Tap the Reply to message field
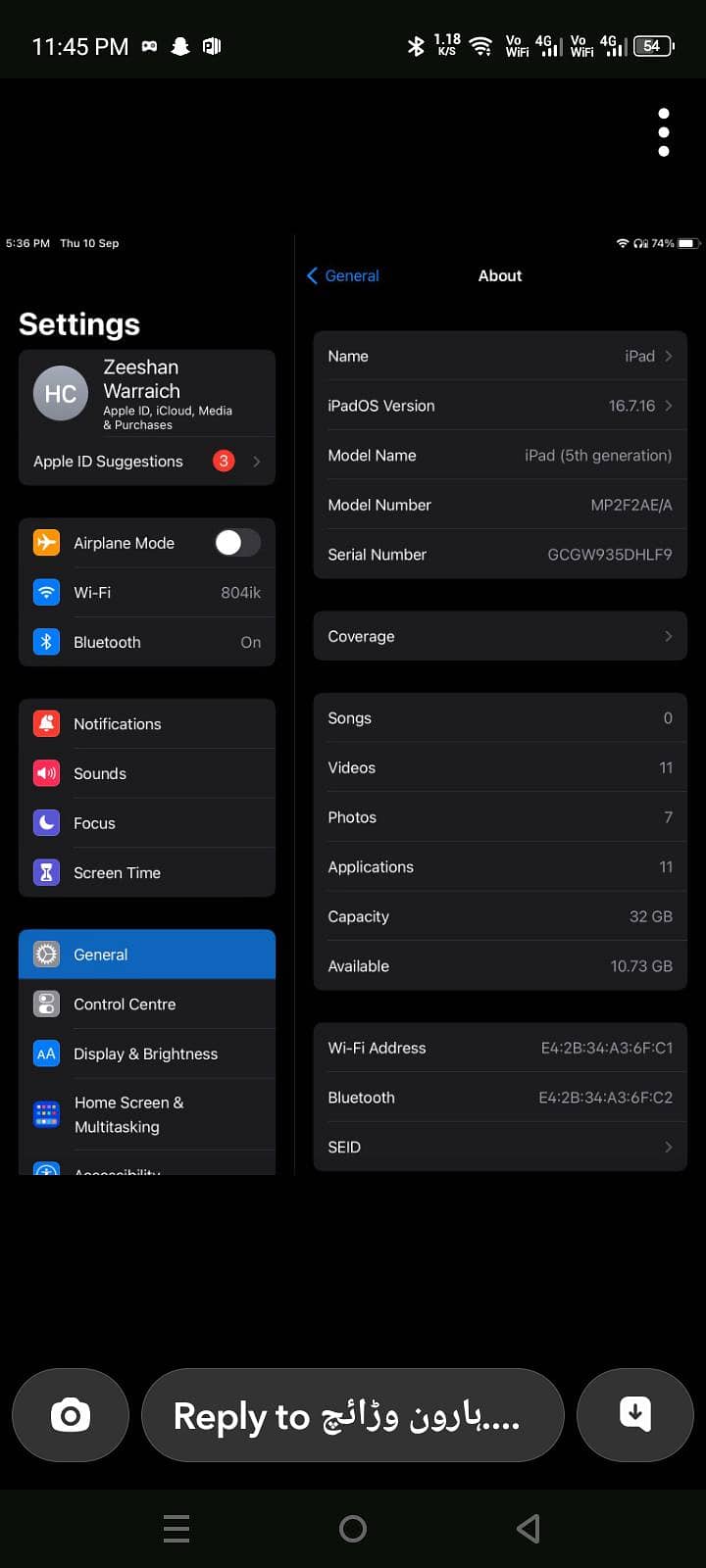This screenshot has height=1568, width=706. (353, 1415)
